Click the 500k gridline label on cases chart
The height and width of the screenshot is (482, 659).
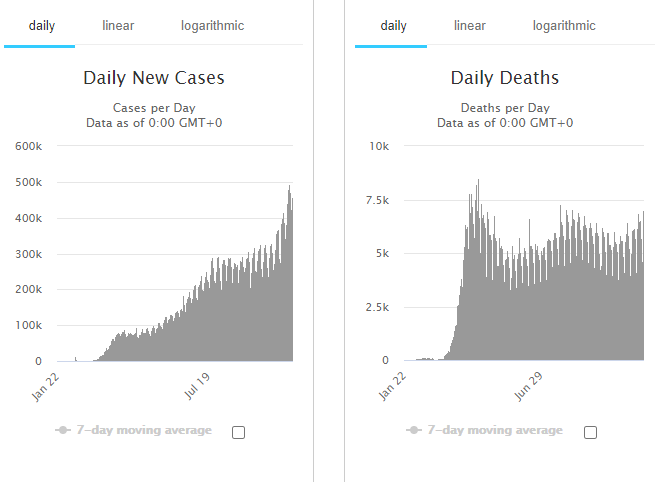coord(29,182)
